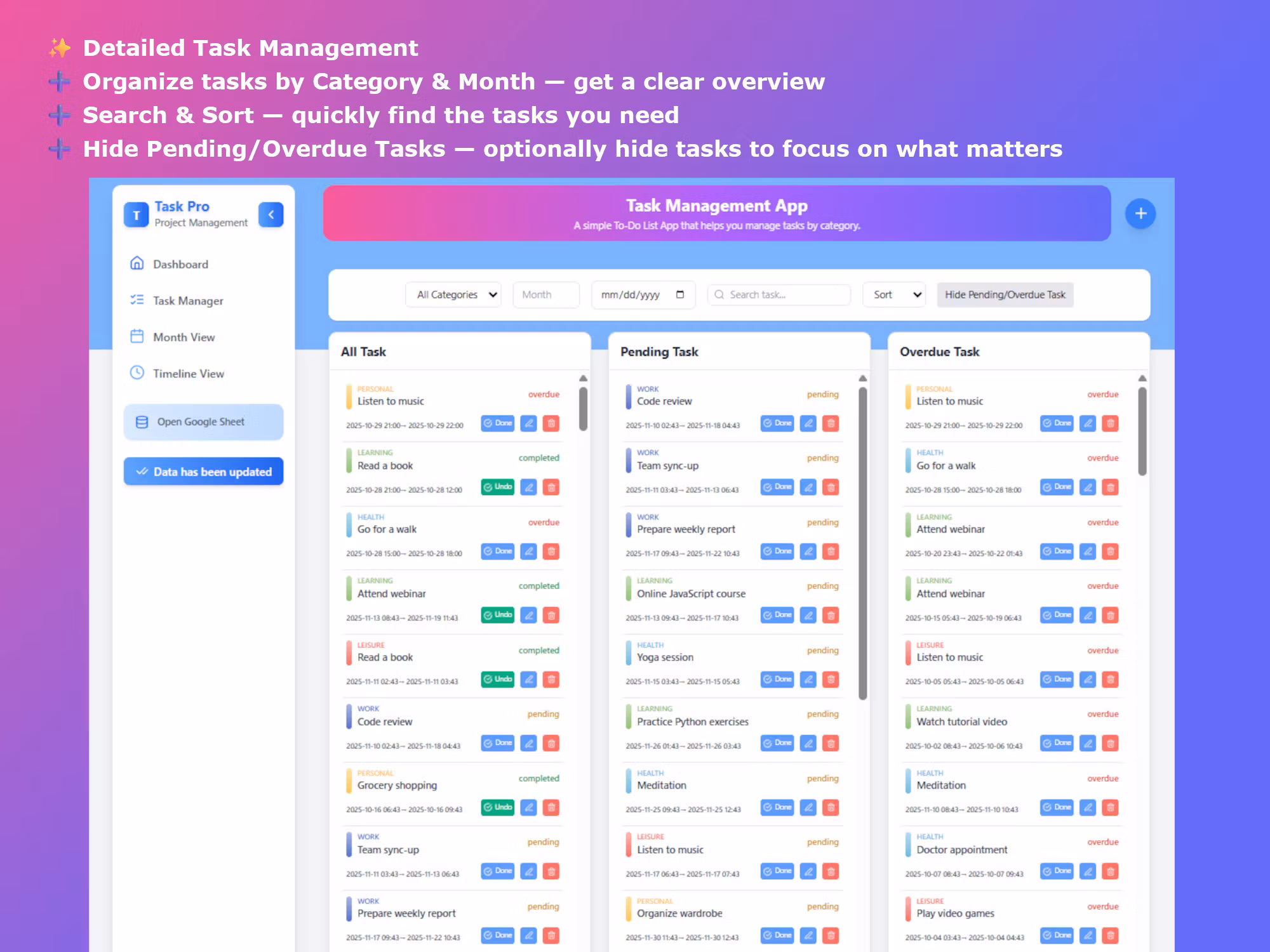Select 'Team sync-up' title in Pending Task
1270x952 pixels.
pyautogui.click(x=667, y=466)
